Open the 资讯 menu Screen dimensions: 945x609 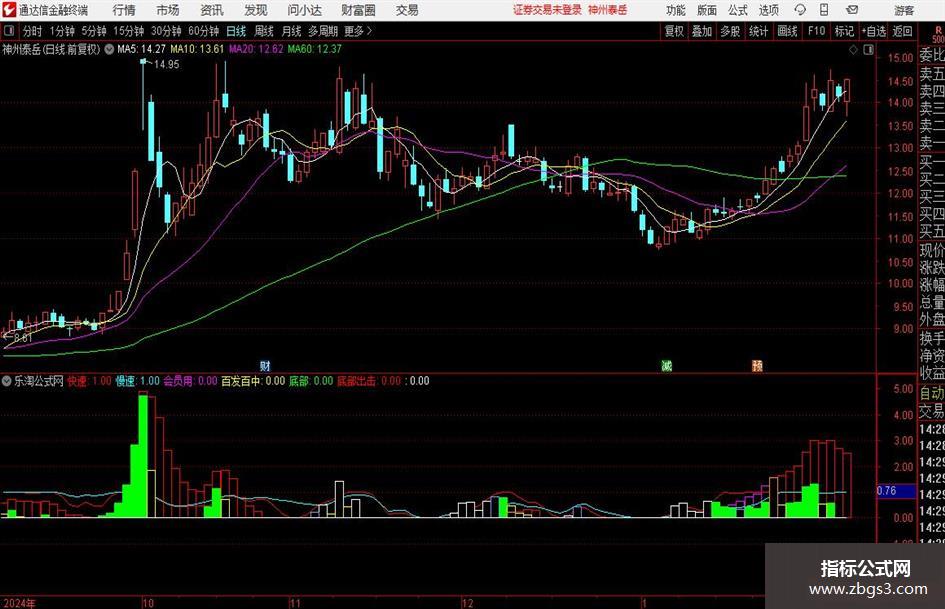(x=212, y=10)
